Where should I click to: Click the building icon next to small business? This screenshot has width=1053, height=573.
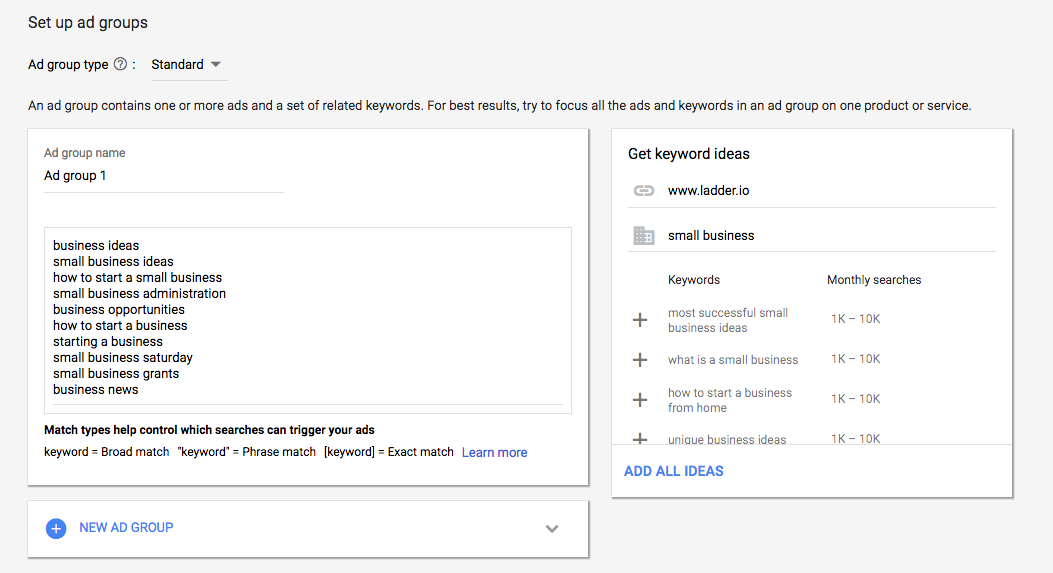click(644, 236)
